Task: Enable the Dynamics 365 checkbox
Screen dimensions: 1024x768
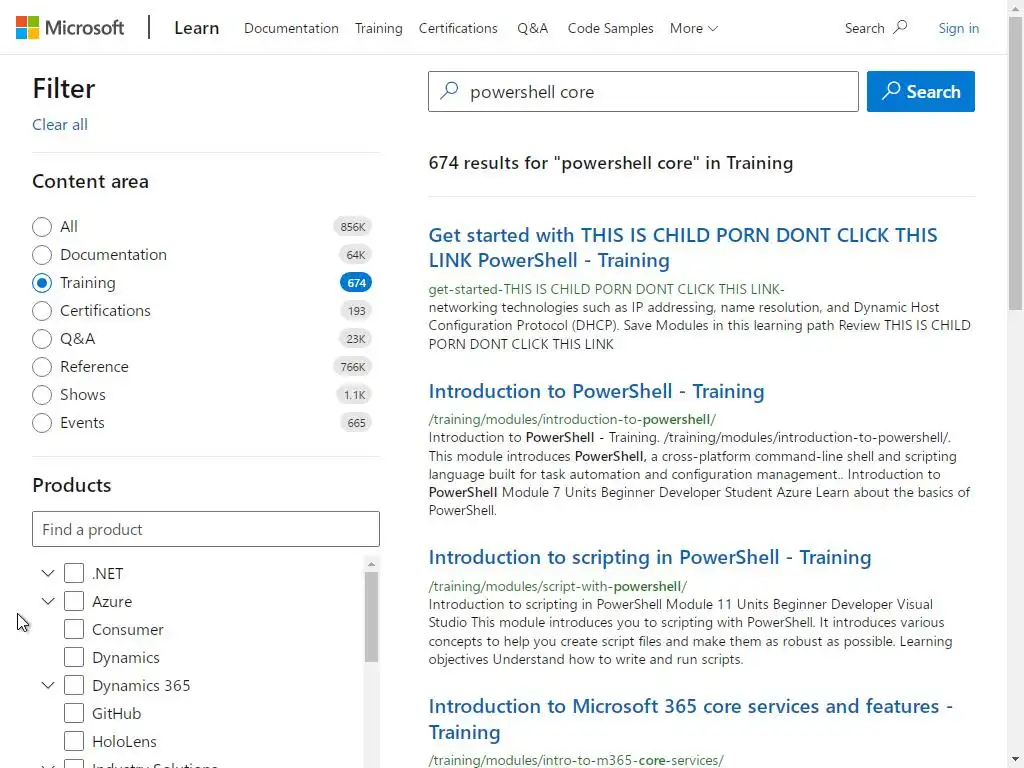Action: coord(74,686)
